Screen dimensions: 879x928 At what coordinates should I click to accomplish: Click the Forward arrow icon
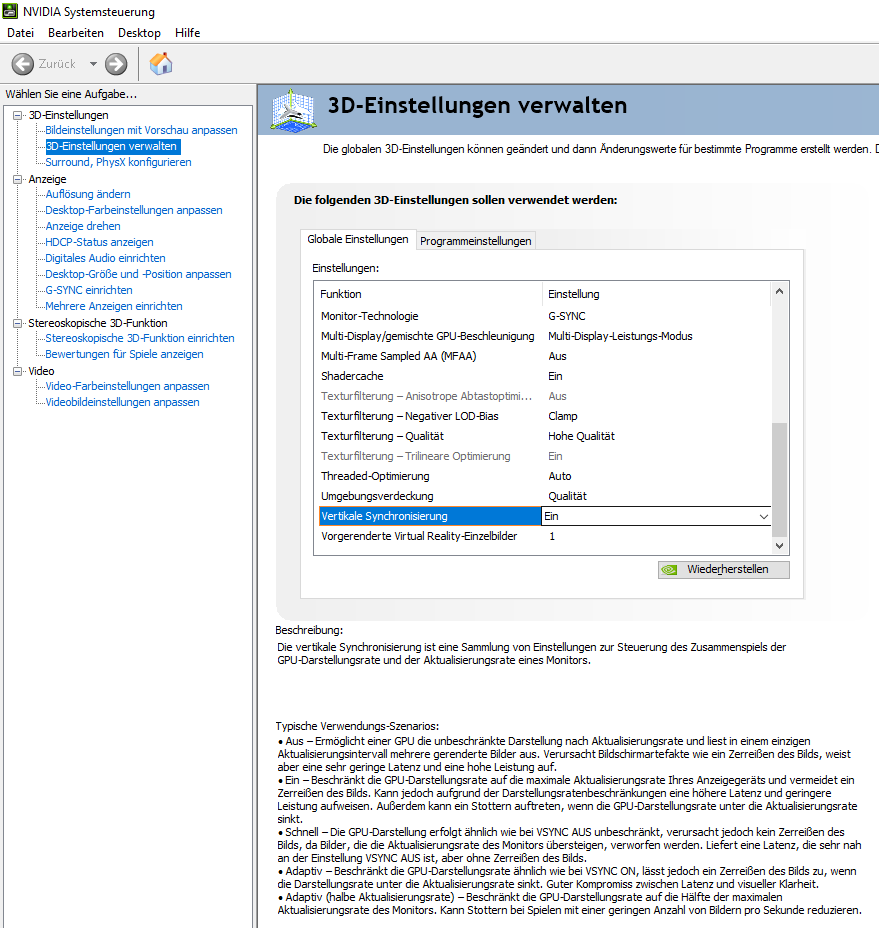tap(116, 64)
